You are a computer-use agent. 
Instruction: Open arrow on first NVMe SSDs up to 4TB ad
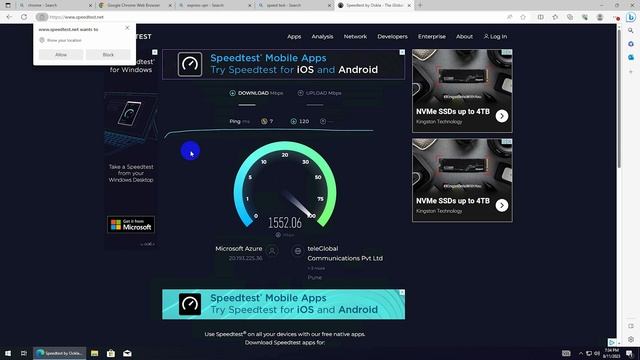tap(502, 116)
